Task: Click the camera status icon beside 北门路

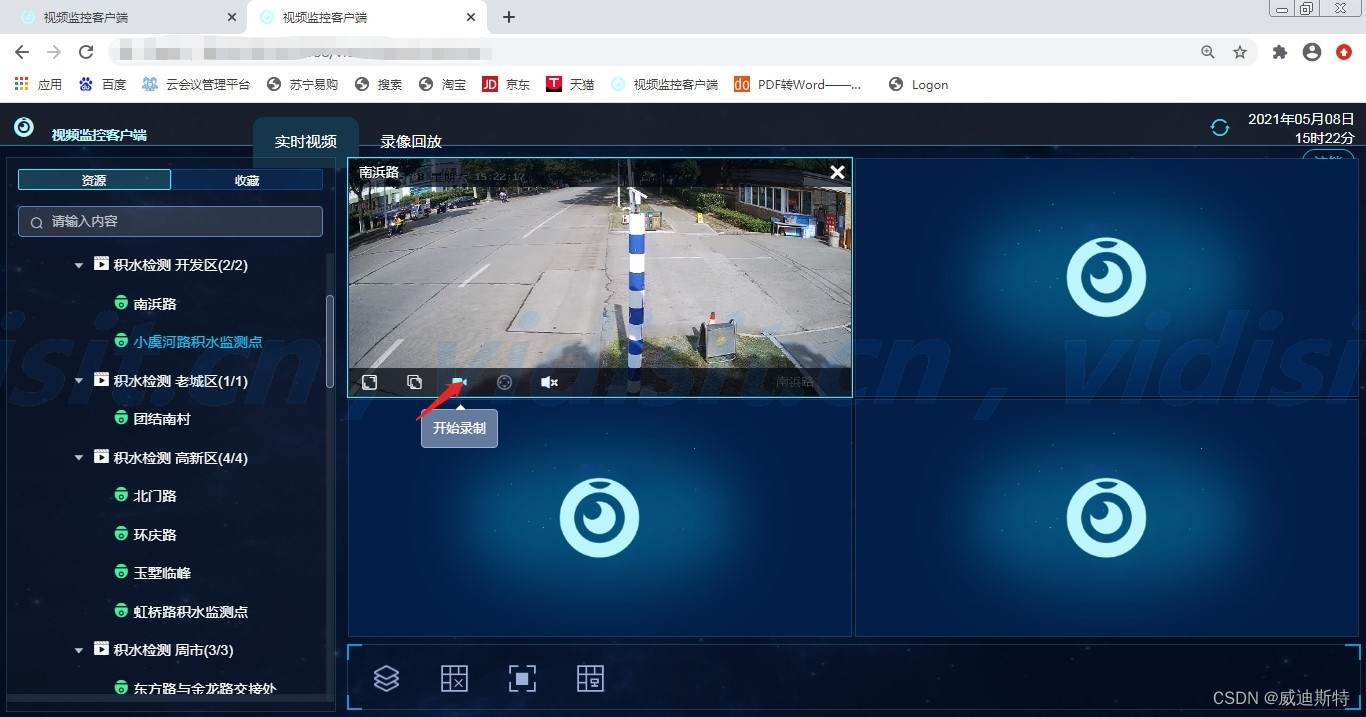Action: click(121, 495)
